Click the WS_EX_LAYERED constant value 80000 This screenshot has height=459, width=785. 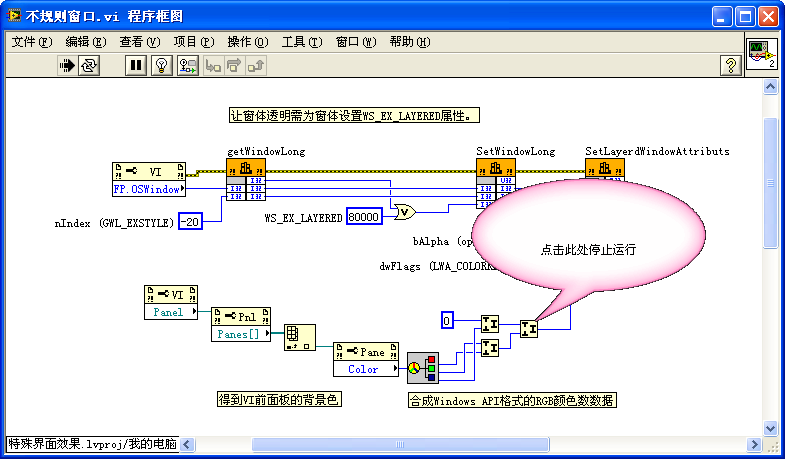pyautogui.click(x=363, y=216)
